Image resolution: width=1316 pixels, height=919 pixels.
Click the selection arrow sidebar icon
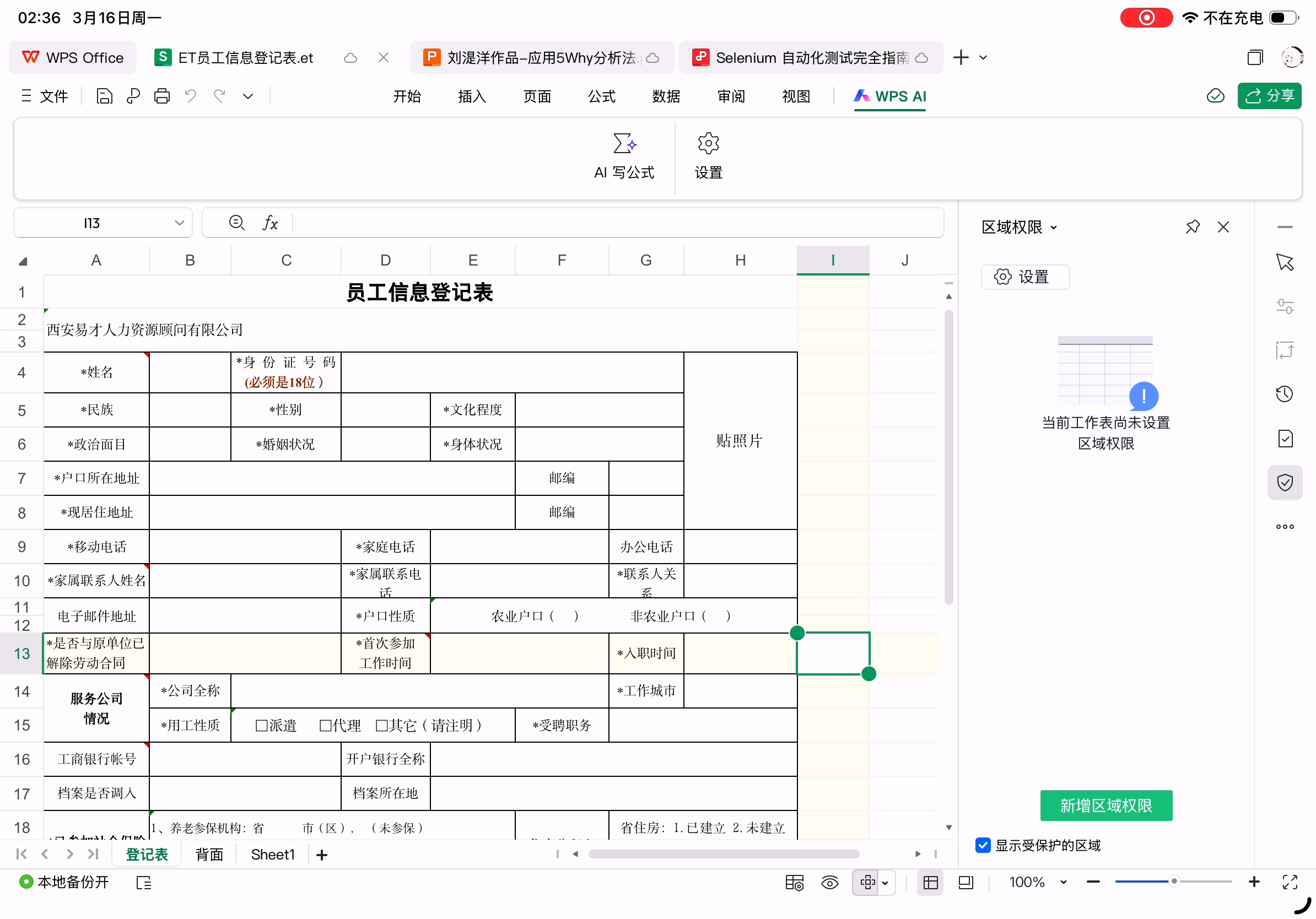[1285, 262]
